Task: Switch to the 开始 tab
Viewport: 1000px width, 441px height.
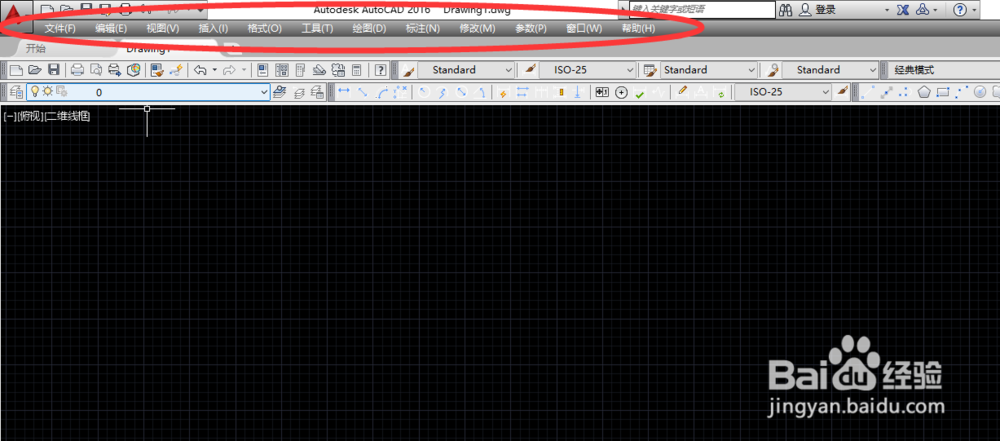Action: point(36,49)
